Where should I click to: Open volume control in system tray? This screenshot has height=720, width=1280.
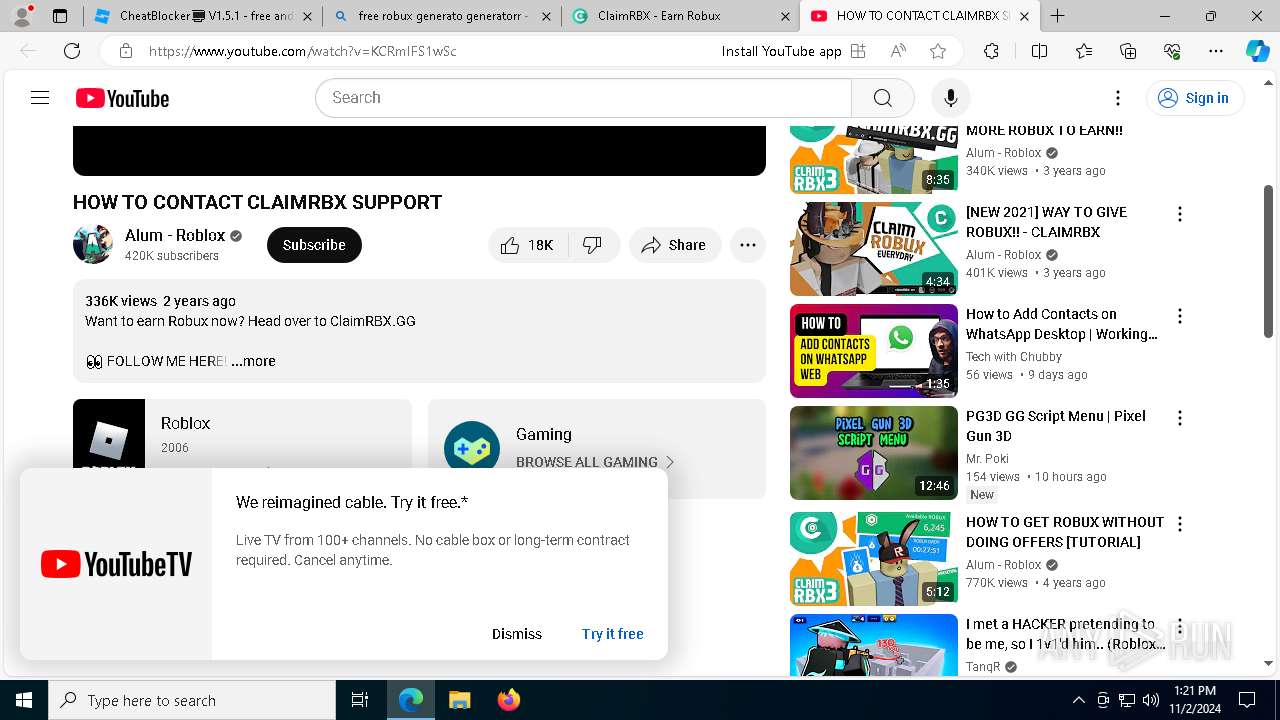tap(1151, 700)
